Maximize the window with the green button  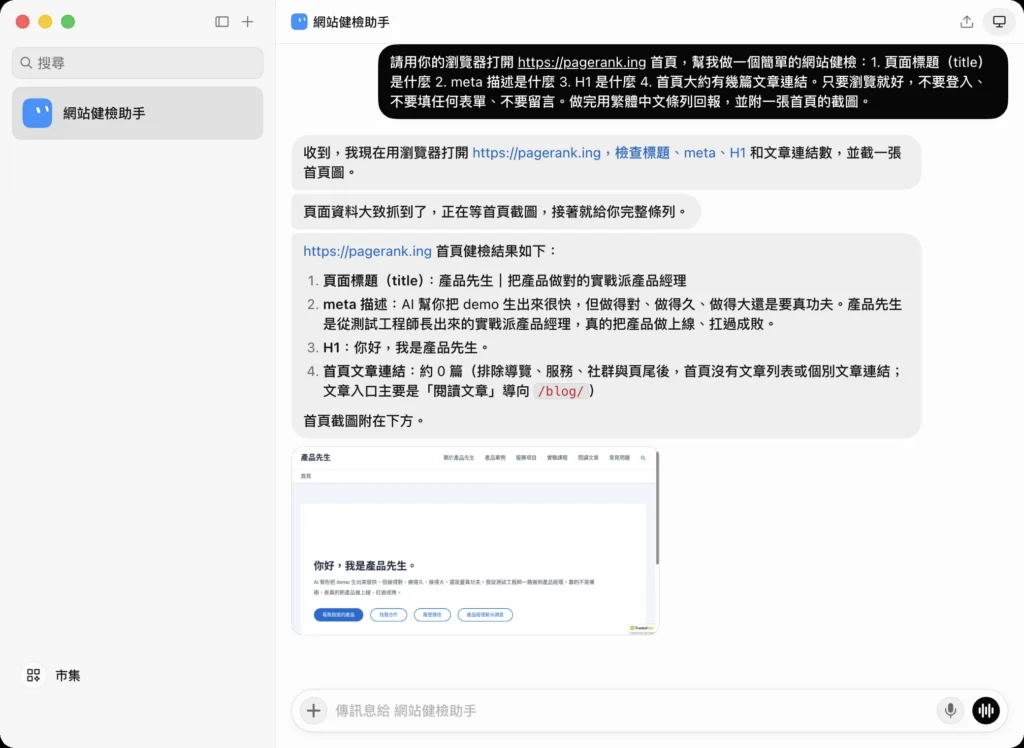[x=68, y=22]
